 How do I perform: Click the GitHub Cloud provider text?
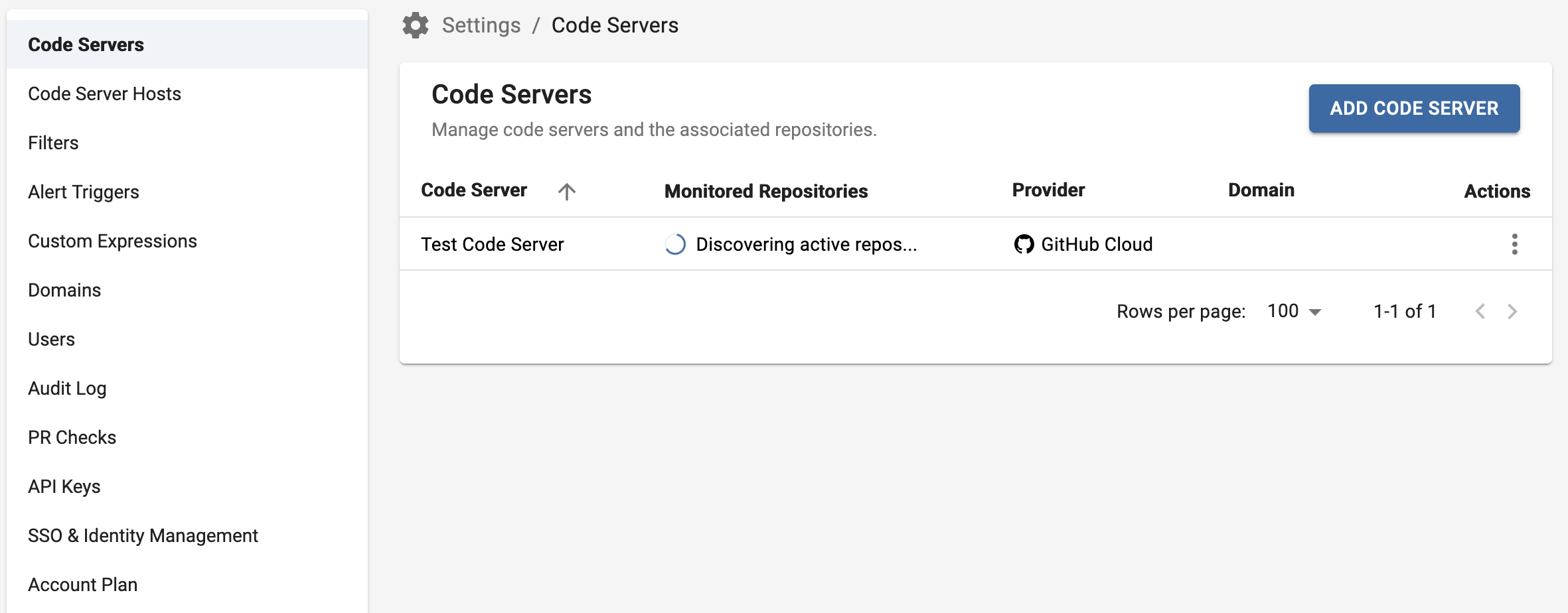[1097, 244]
